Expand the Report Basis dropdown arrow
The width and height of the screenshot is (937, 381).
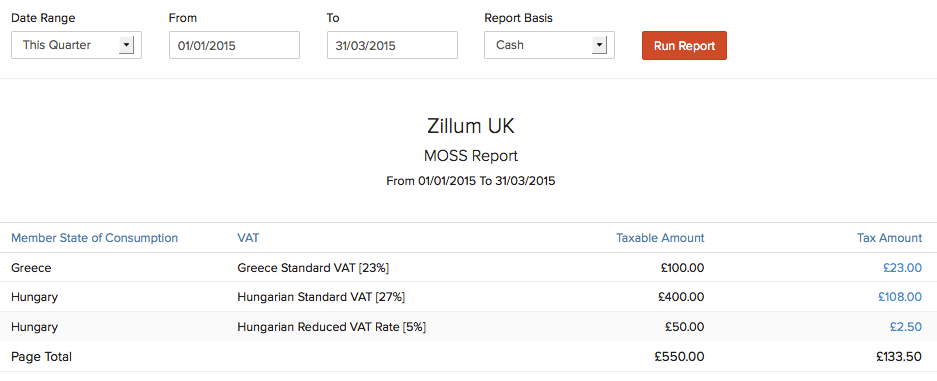point(599,45)
